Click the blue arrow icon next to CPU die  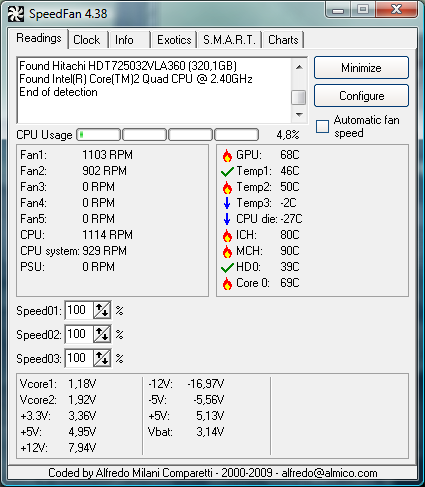[x=227, y=219]
